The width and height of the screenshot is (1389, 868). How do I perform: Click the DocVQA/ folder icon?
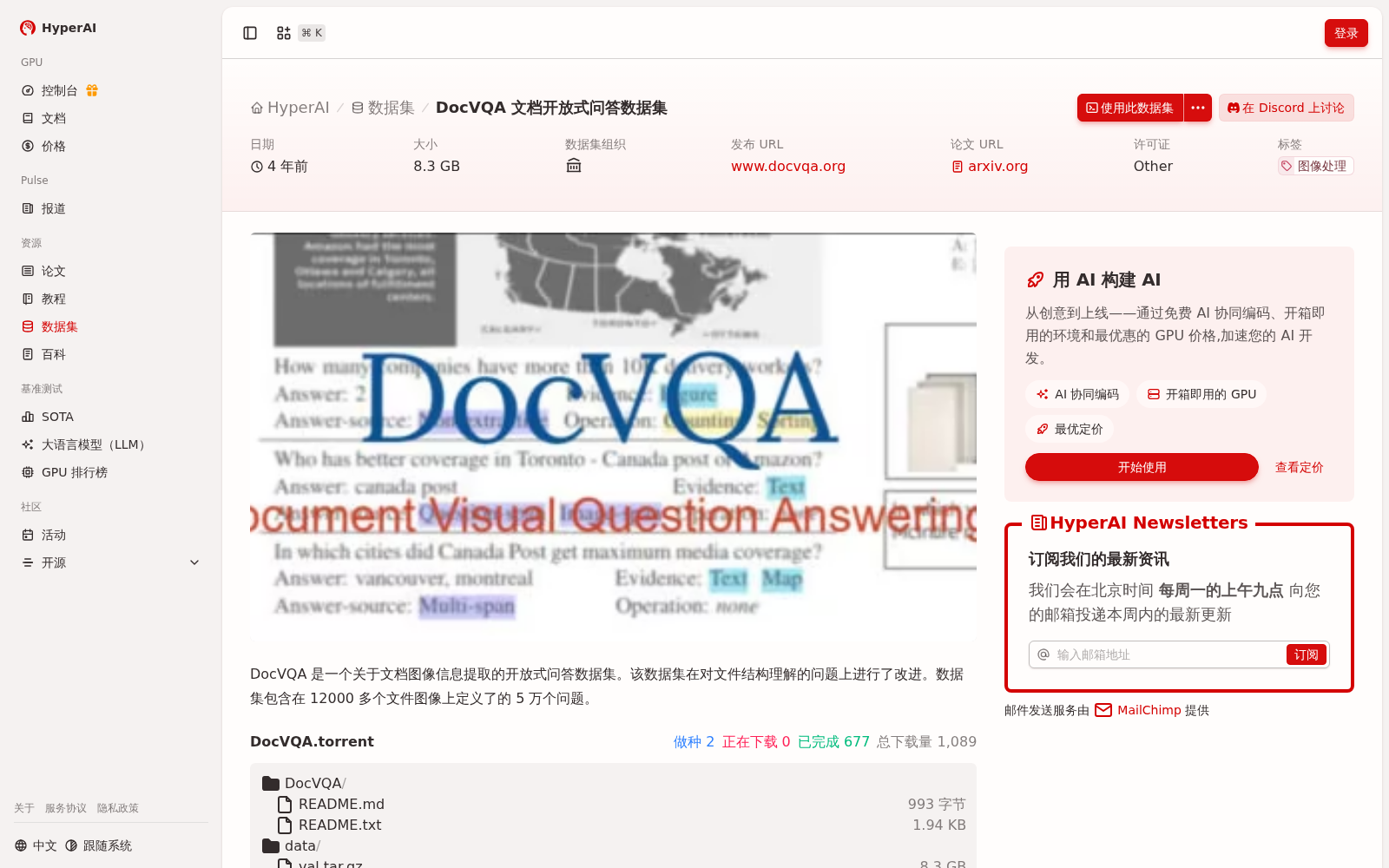271,783
